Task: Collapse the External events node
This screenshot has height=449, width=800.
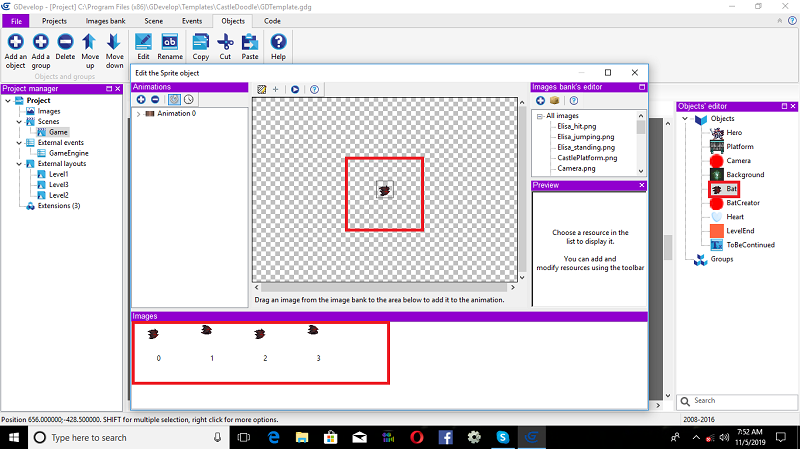Action: click(19, 143)
